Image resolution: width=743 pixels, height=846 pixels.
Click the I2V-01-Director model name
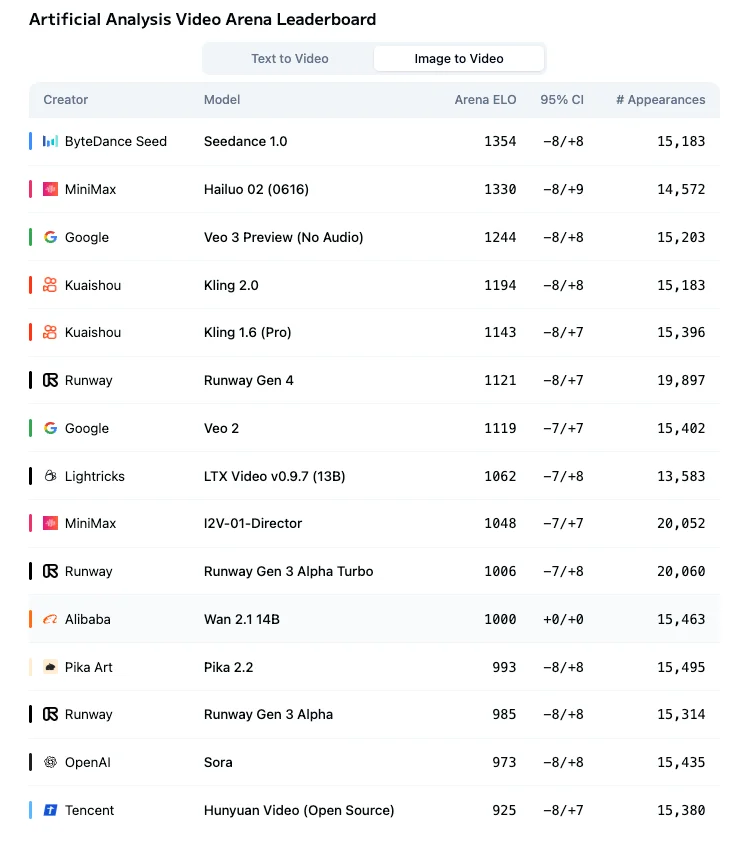253,523
